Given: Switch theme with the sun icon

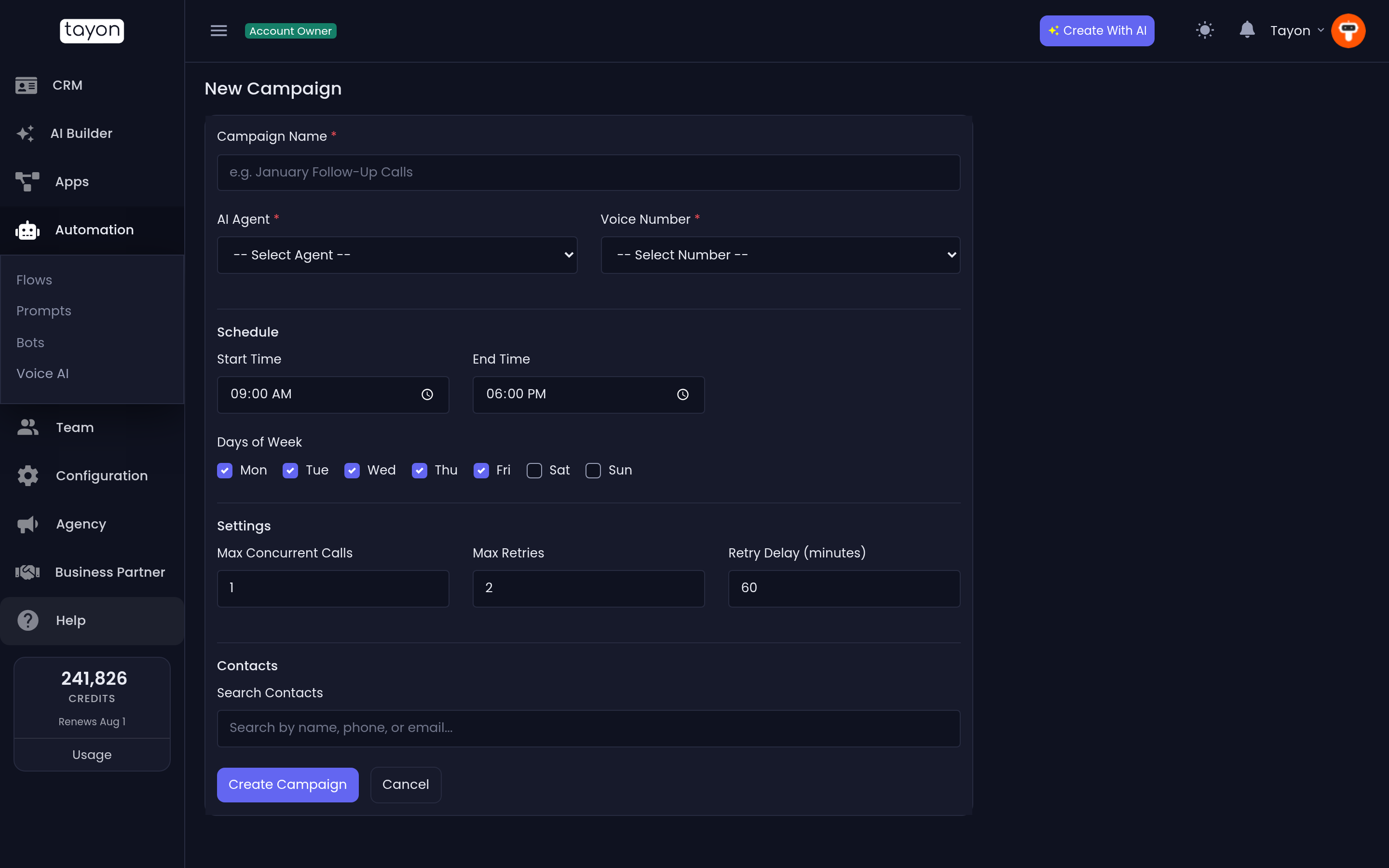Looking at the screenshot, I should pos(1205,30).
